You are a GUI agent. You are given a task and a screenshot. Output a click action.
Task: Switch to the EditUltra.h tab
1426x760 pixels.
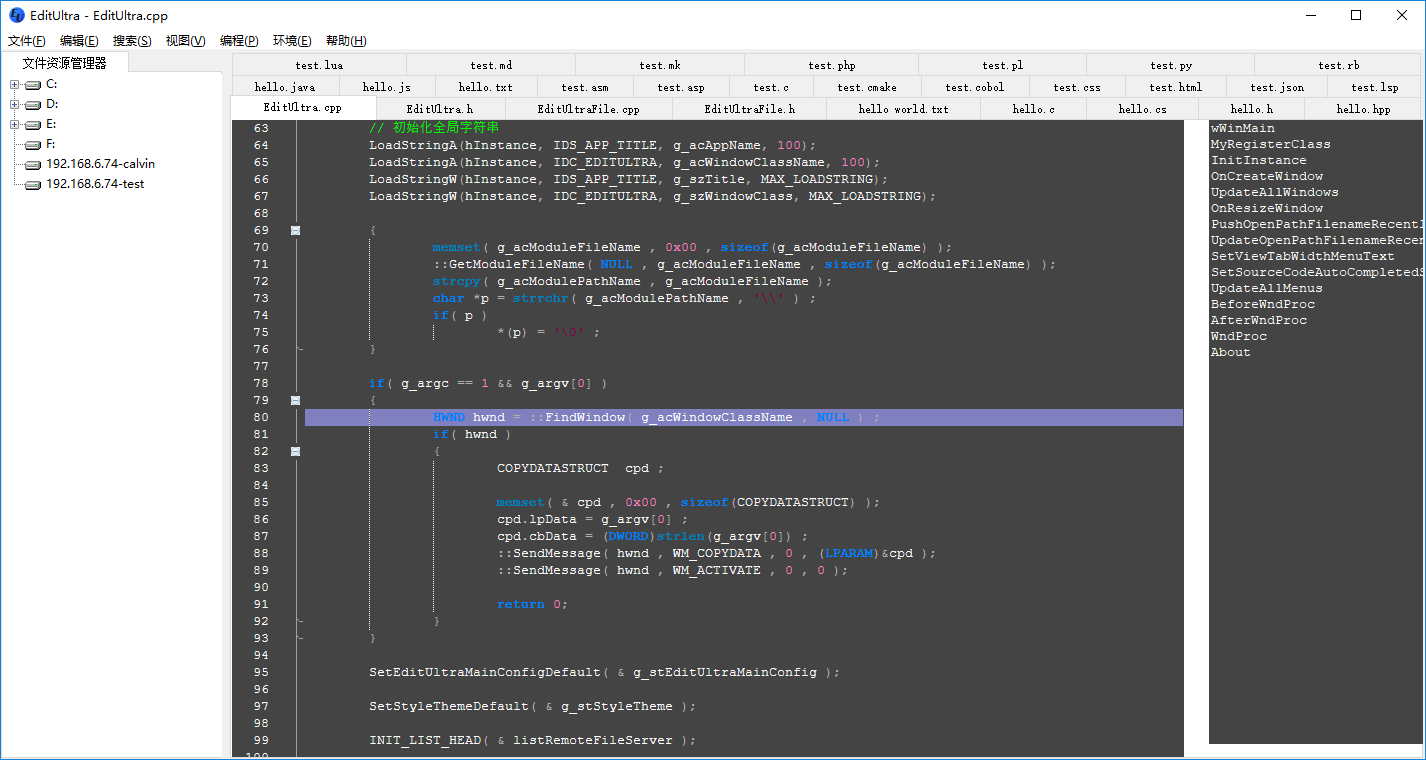(x=441, y=109)
